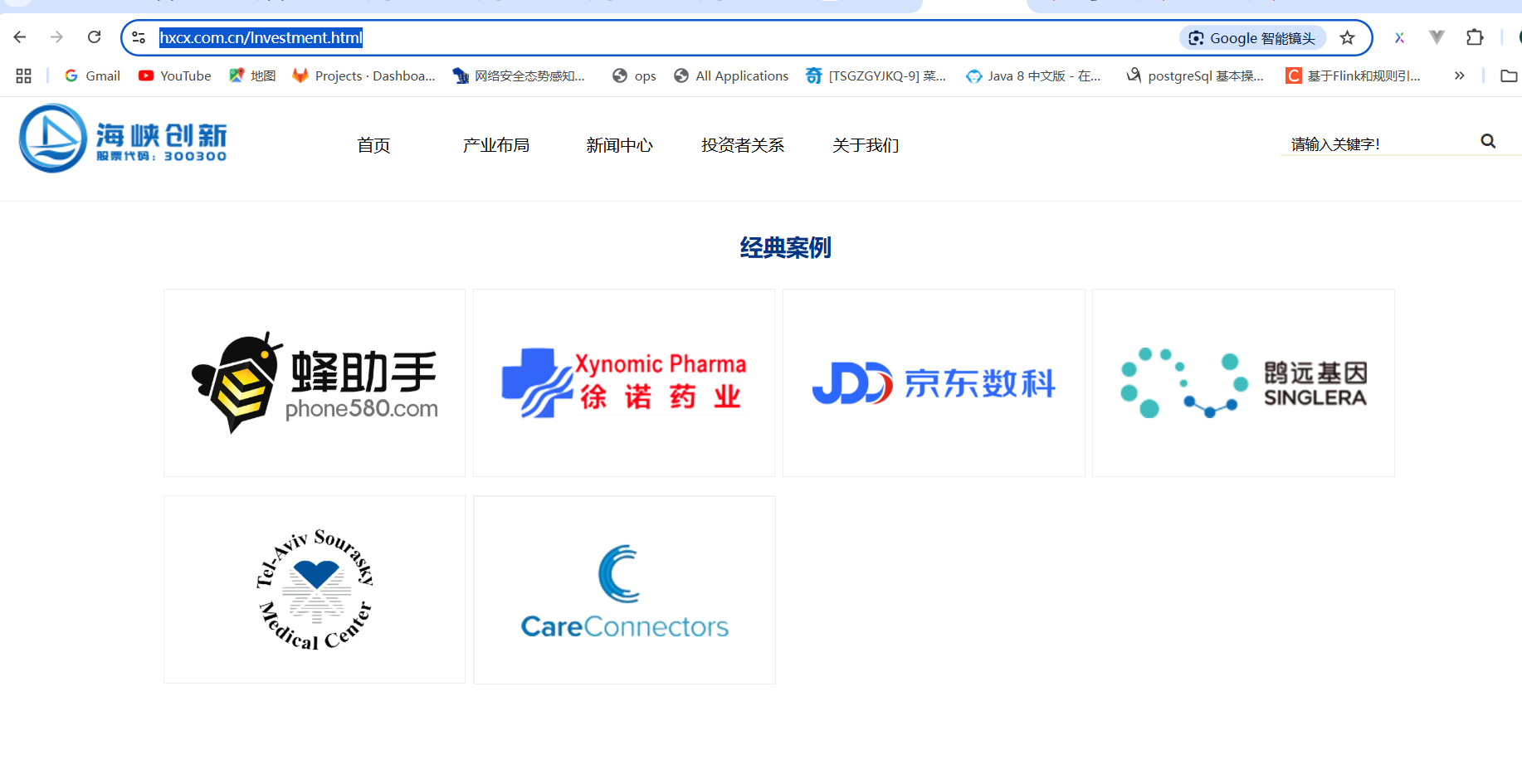Open the ops bookmark
Viewport: 1522px width, 784px height.
(x=634, y=75)
